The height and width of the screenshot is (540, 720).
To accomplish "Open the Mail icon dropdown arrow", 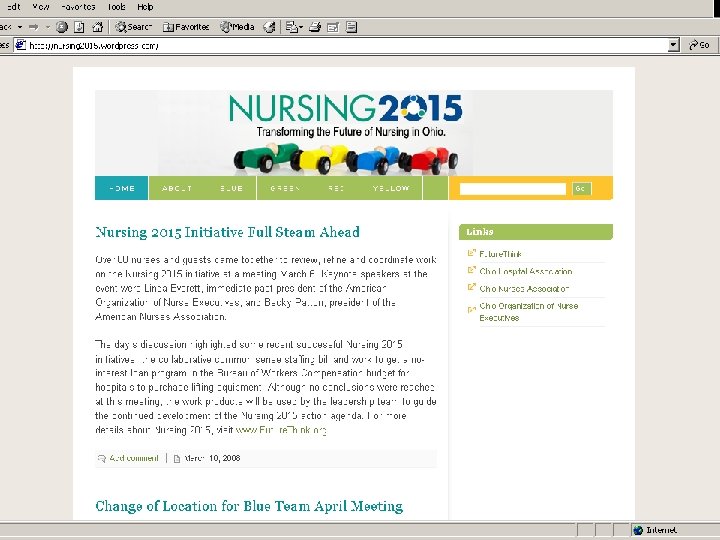I will click(x=301, y=28).
